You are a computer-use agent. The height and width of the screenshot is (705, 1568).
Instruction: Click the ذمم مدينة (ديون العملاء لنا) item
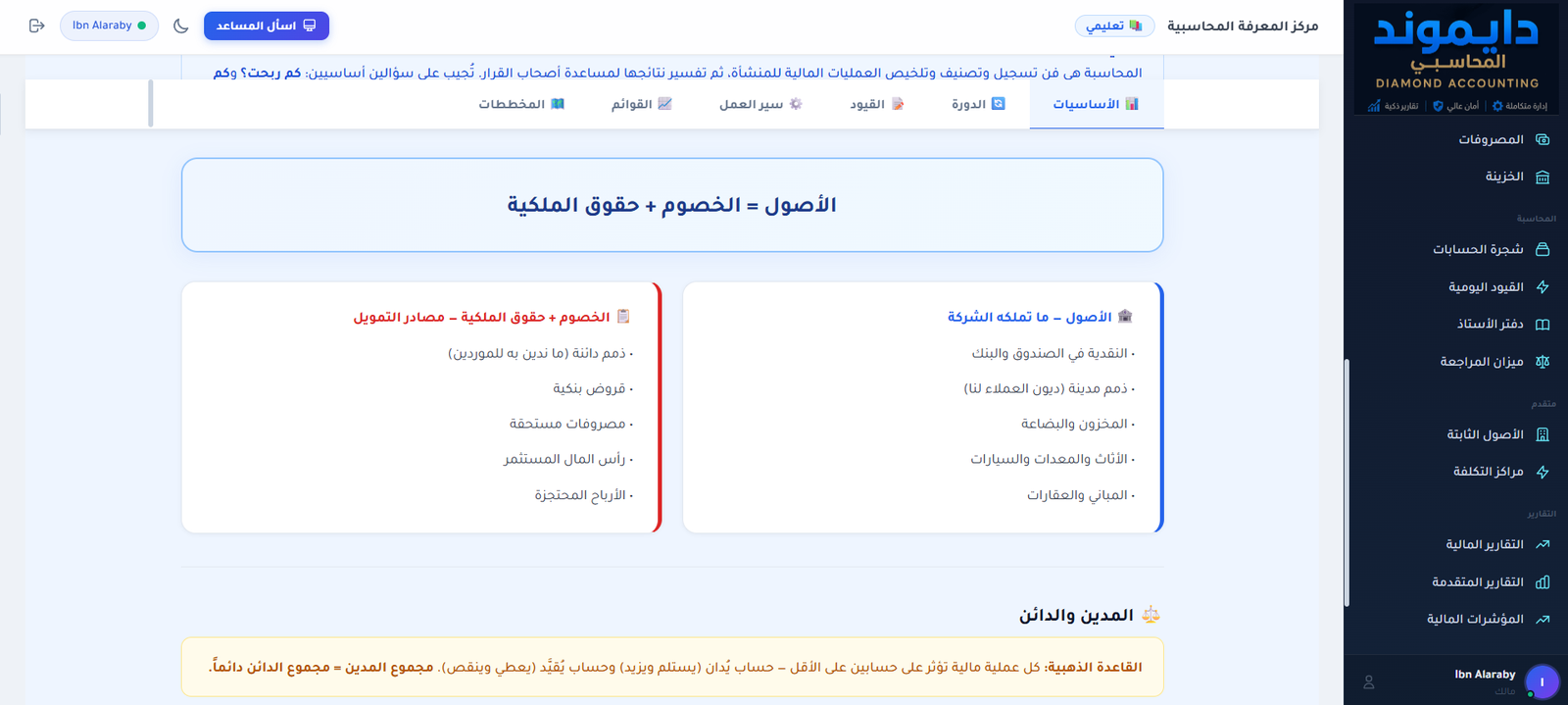coord(1049,388)
